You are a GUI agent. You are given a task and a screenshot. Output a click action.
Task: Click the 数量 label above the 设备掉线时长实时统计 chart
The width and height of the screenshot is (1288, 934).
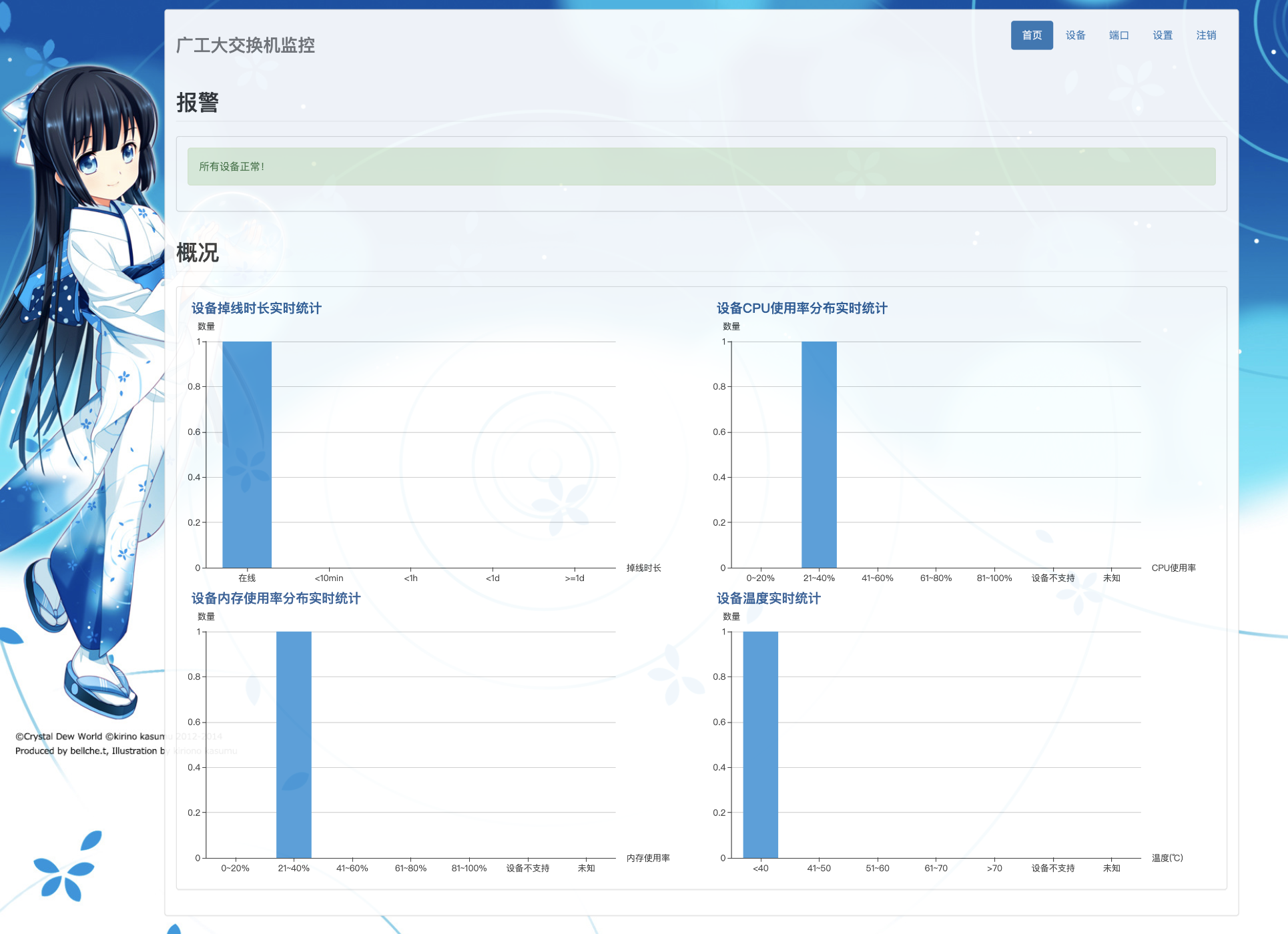click(x=206, y=326)
